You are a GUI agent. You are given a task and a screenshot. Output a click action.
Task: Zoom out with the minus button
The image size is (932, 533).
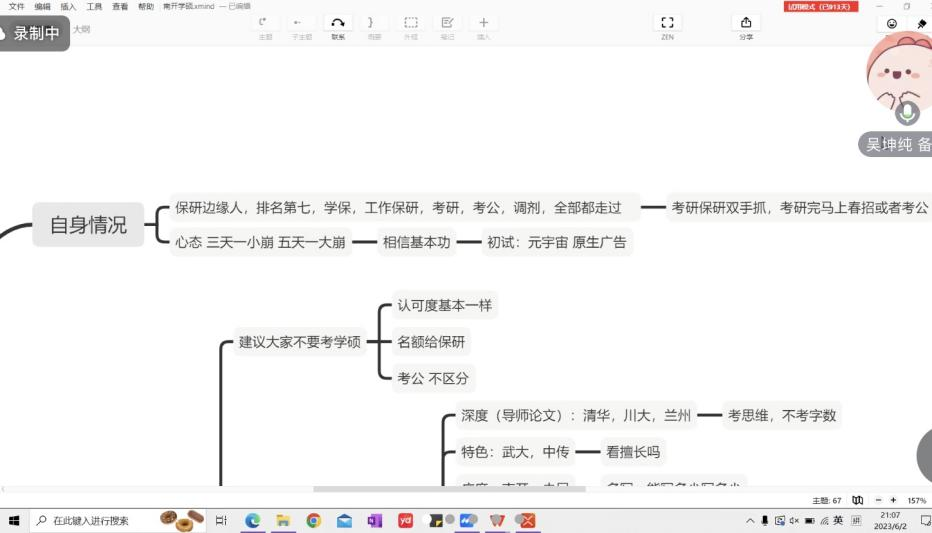coord(879,500)
